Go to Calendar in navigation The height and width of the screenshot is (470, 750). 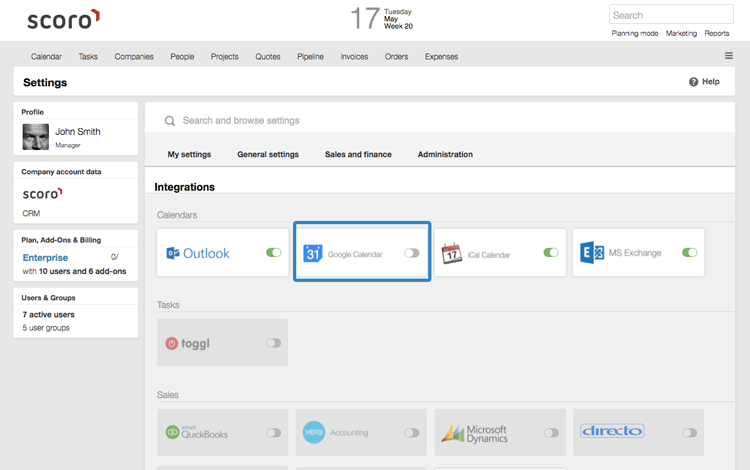click(x=46, y=56)
